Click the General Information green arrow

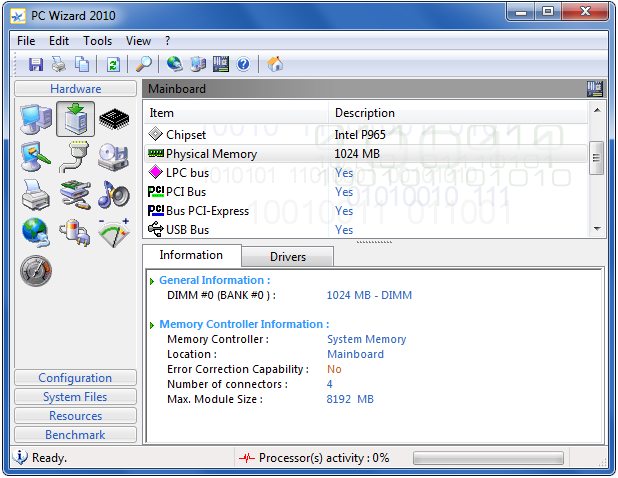click(152, 281)
